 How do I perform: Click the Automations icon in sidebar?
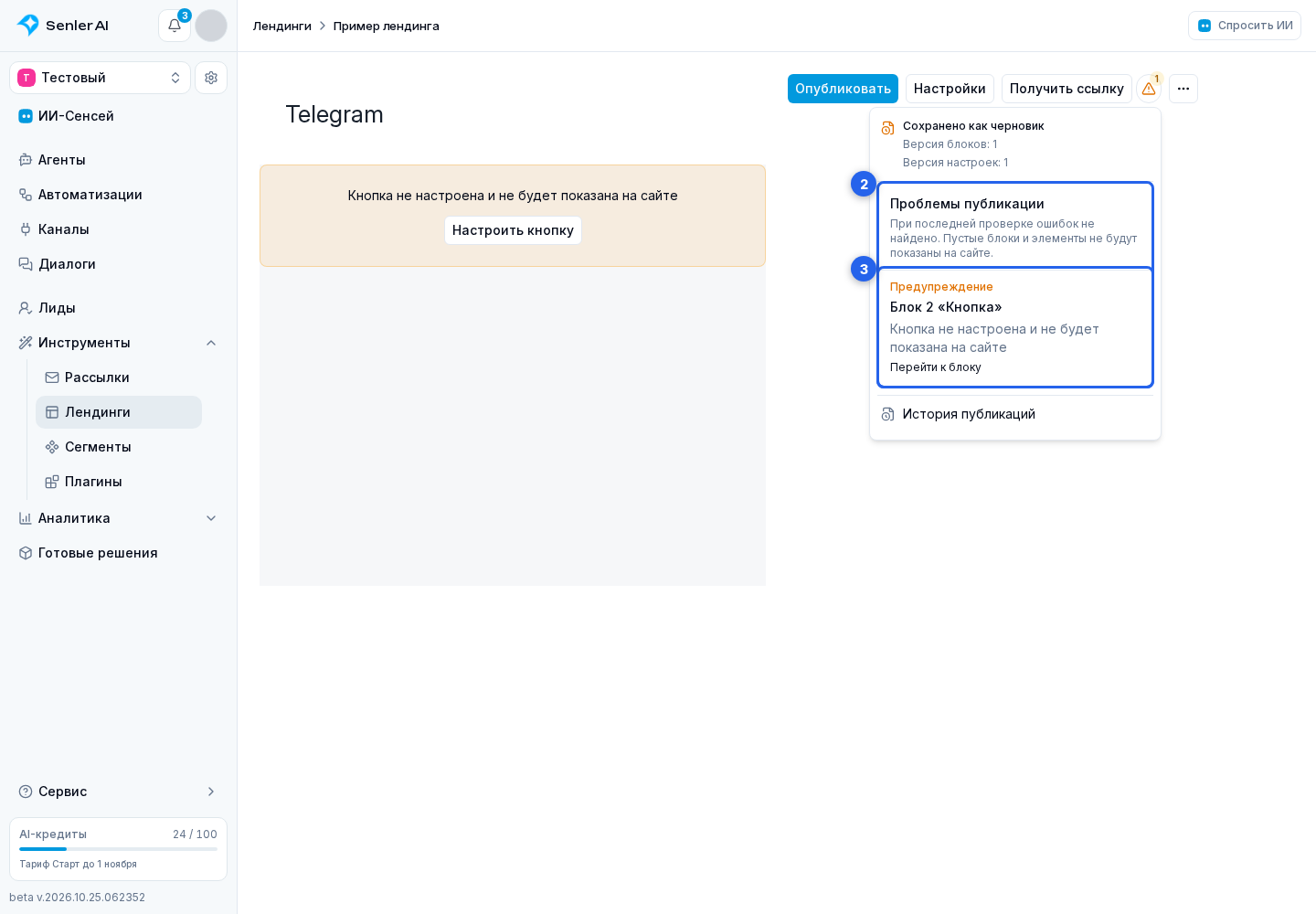click(26, 195)
